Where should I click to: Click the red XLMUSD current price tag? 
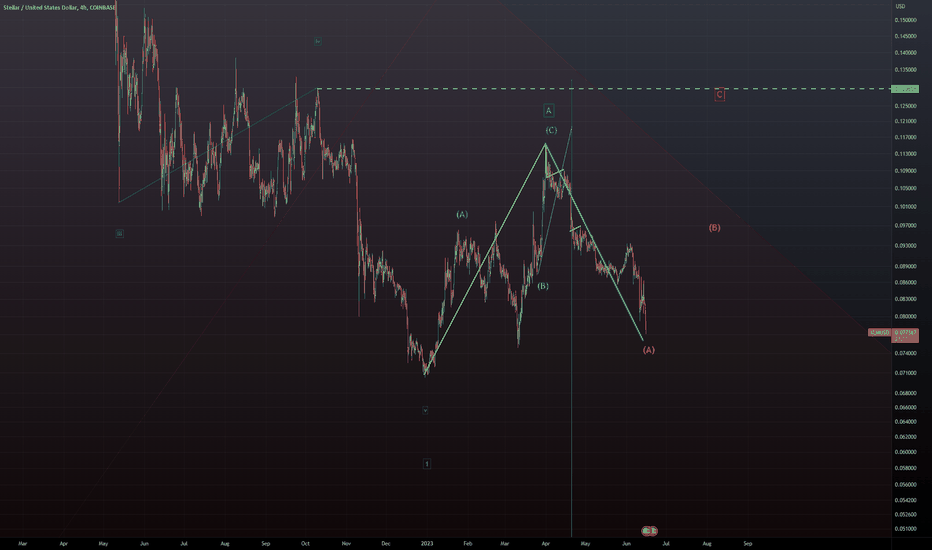point(893,335)
